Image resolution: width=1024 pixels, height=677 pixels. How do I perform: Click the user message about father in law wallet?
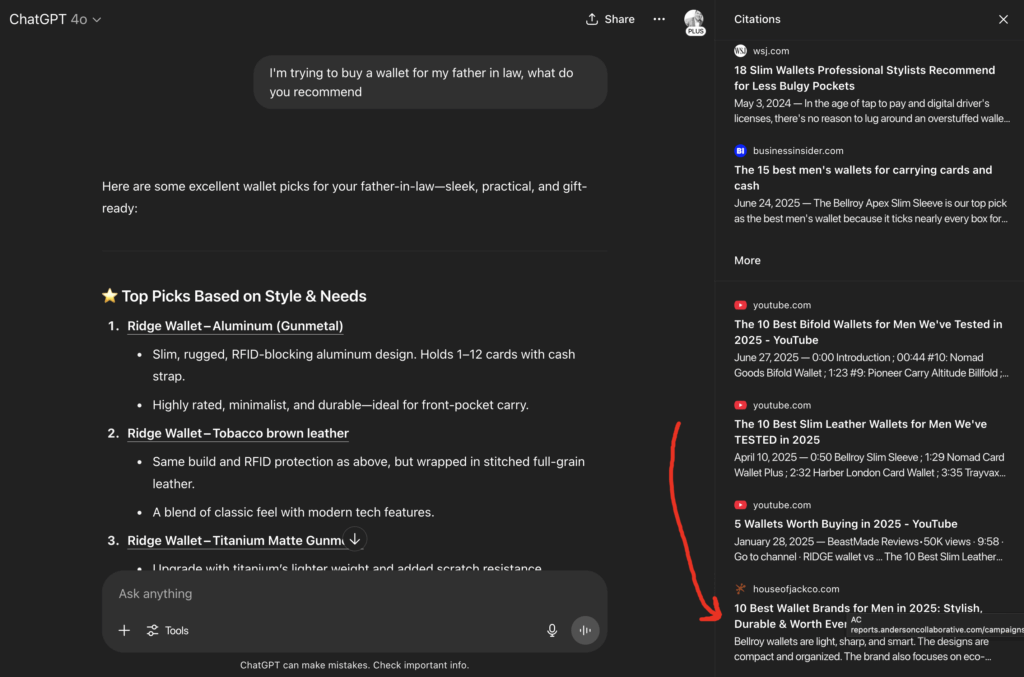pyautogui.click(x=430, y=82)
